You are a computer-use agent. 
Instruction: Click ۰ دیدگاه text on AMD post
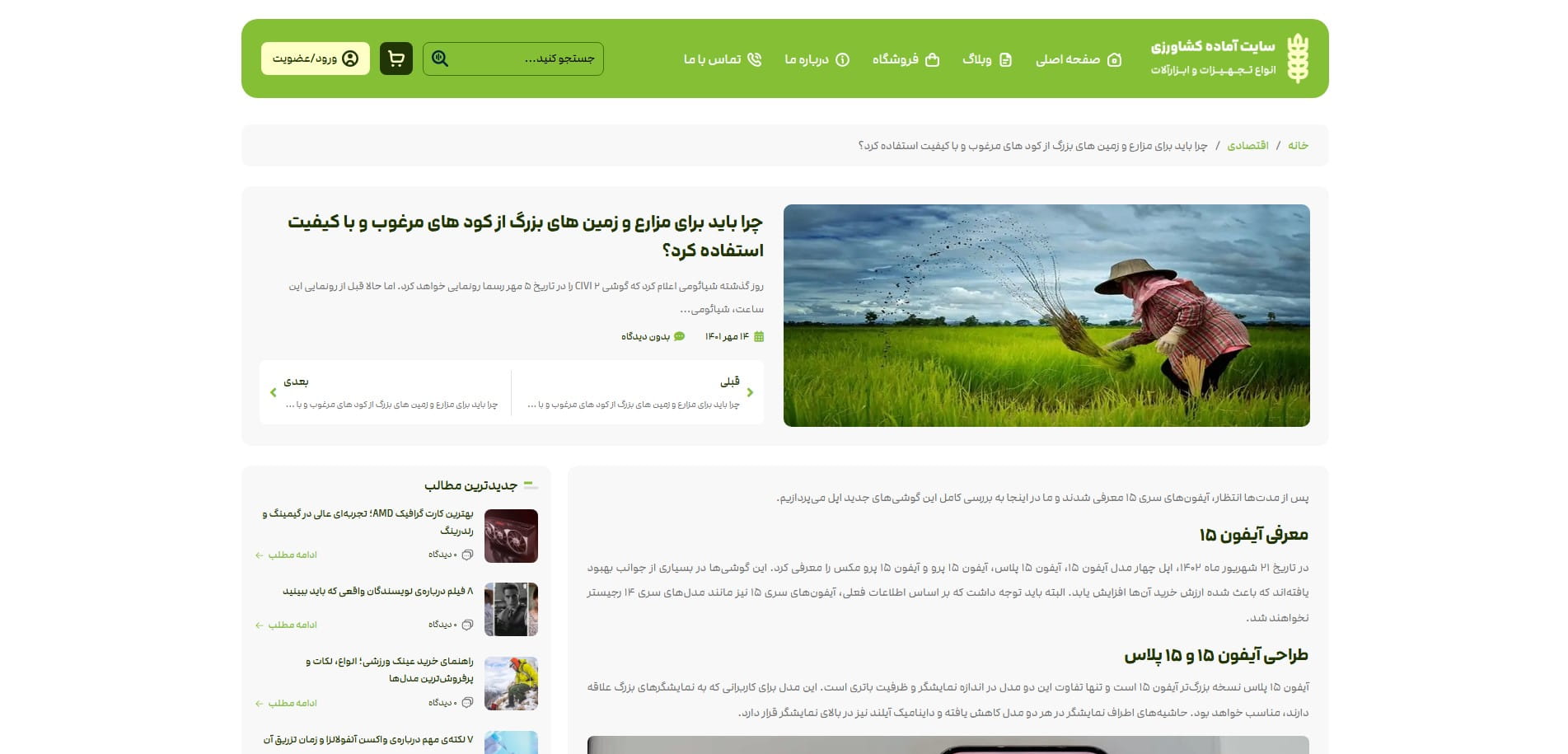442,555
